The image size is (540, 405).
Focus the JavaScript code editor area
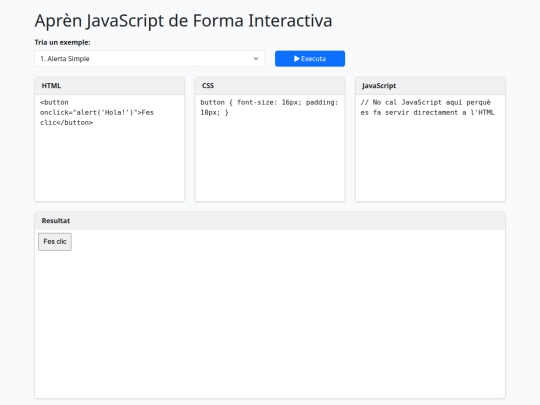point(430,148)
